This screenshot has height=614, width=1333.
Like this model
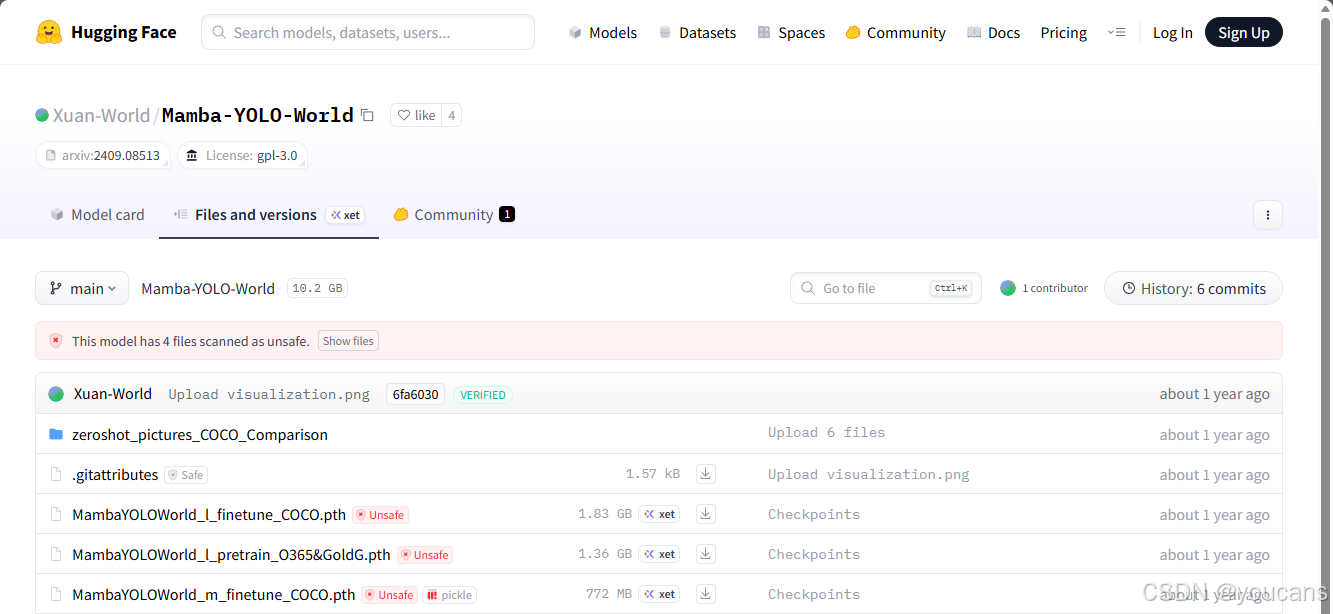pyautogui.click(x=416, y=115)
